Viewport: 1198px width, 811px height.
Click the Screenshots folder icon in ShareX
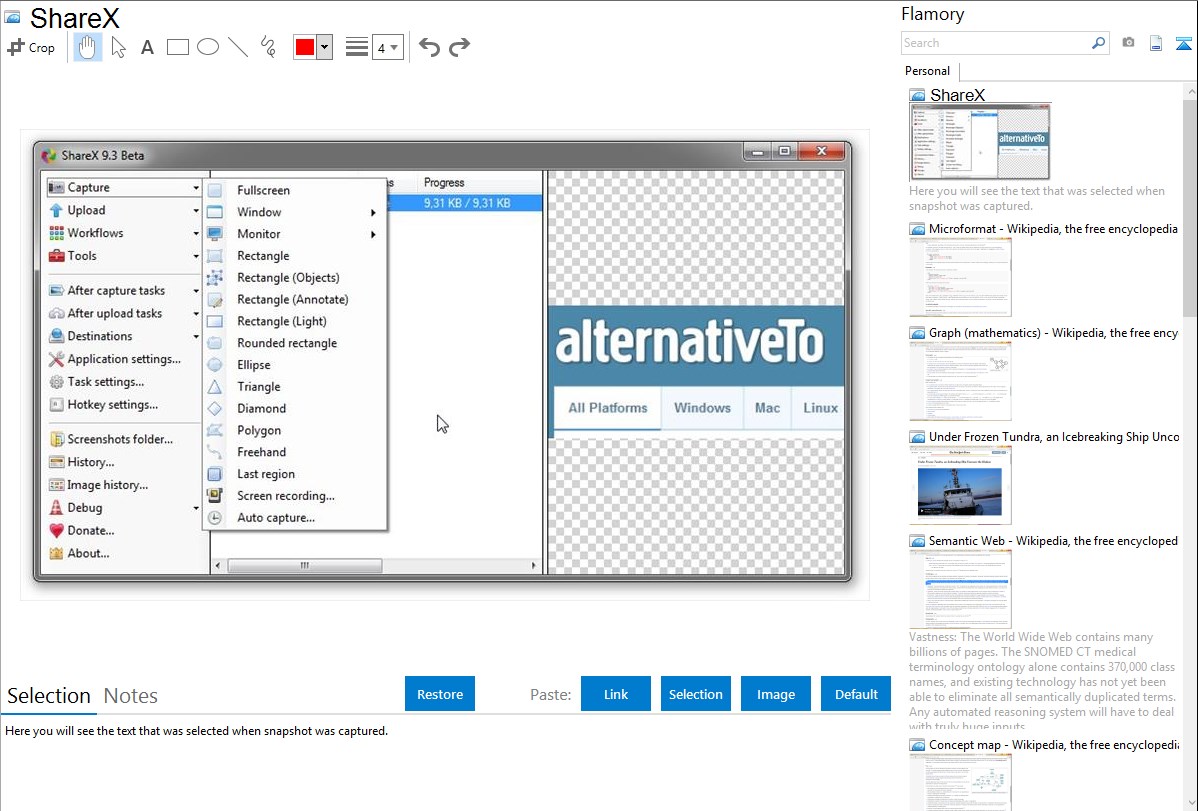coord(56,440)
